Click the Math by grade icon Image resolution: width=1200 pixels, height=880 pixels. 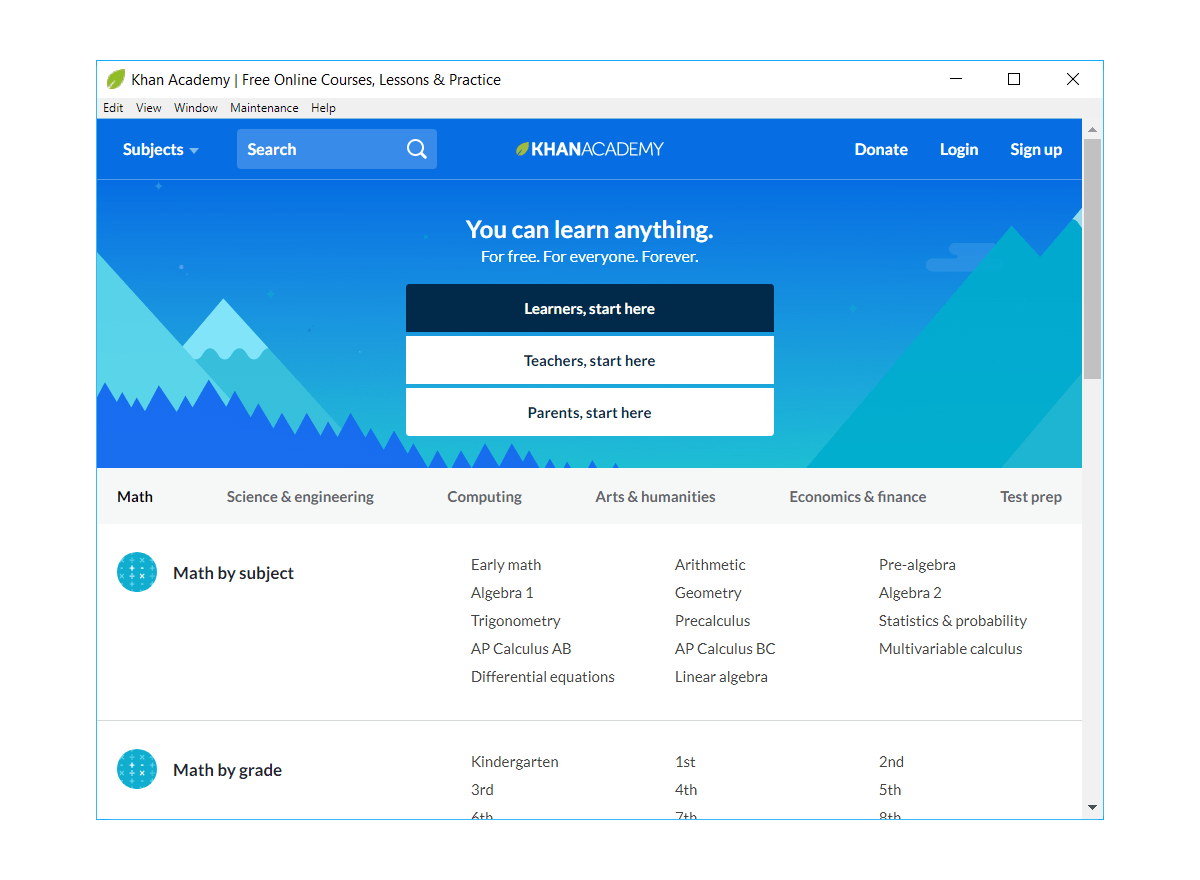[x=137, y=769]
